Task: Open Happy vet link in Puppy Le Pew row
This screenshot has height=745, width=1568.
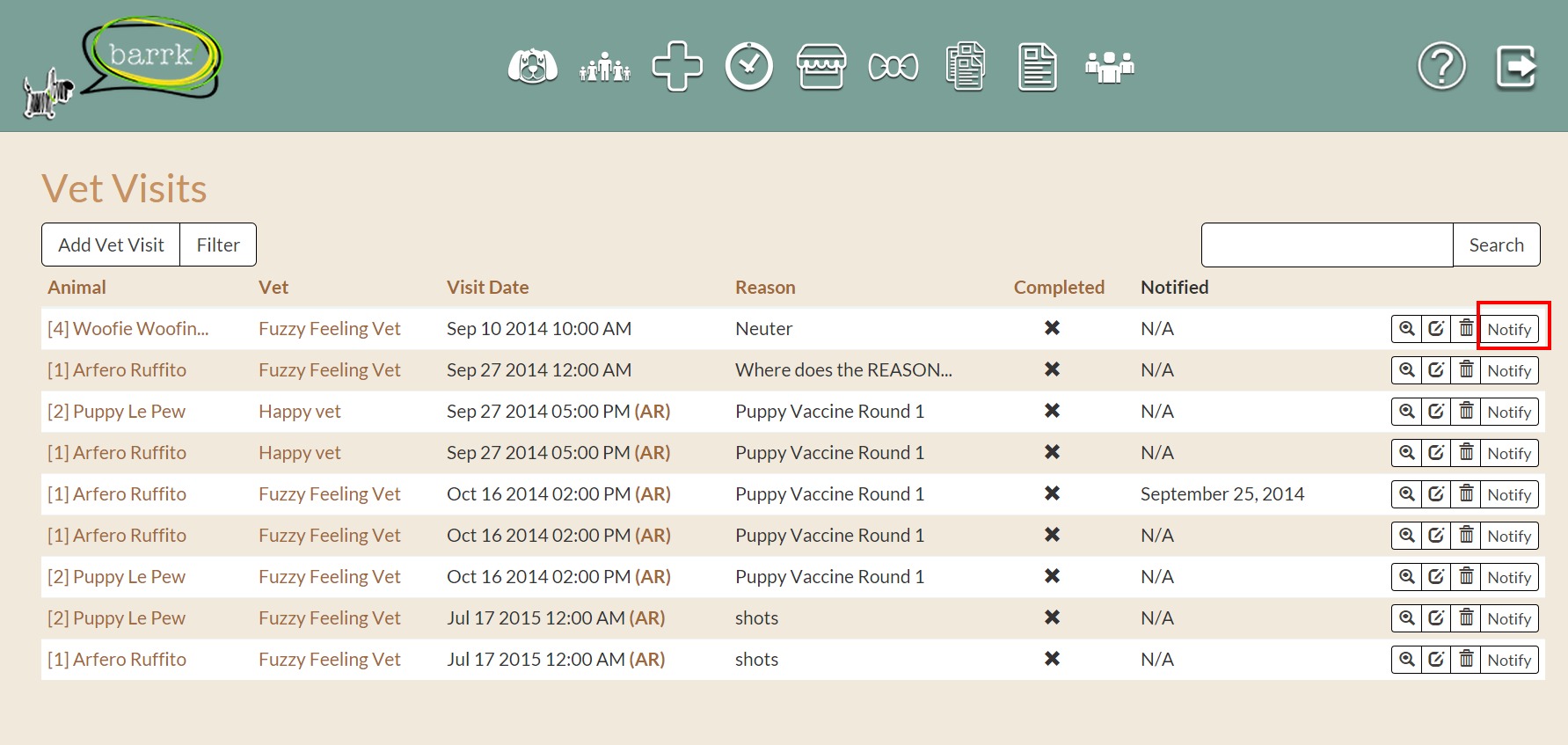Action: (x=300, y=412)
